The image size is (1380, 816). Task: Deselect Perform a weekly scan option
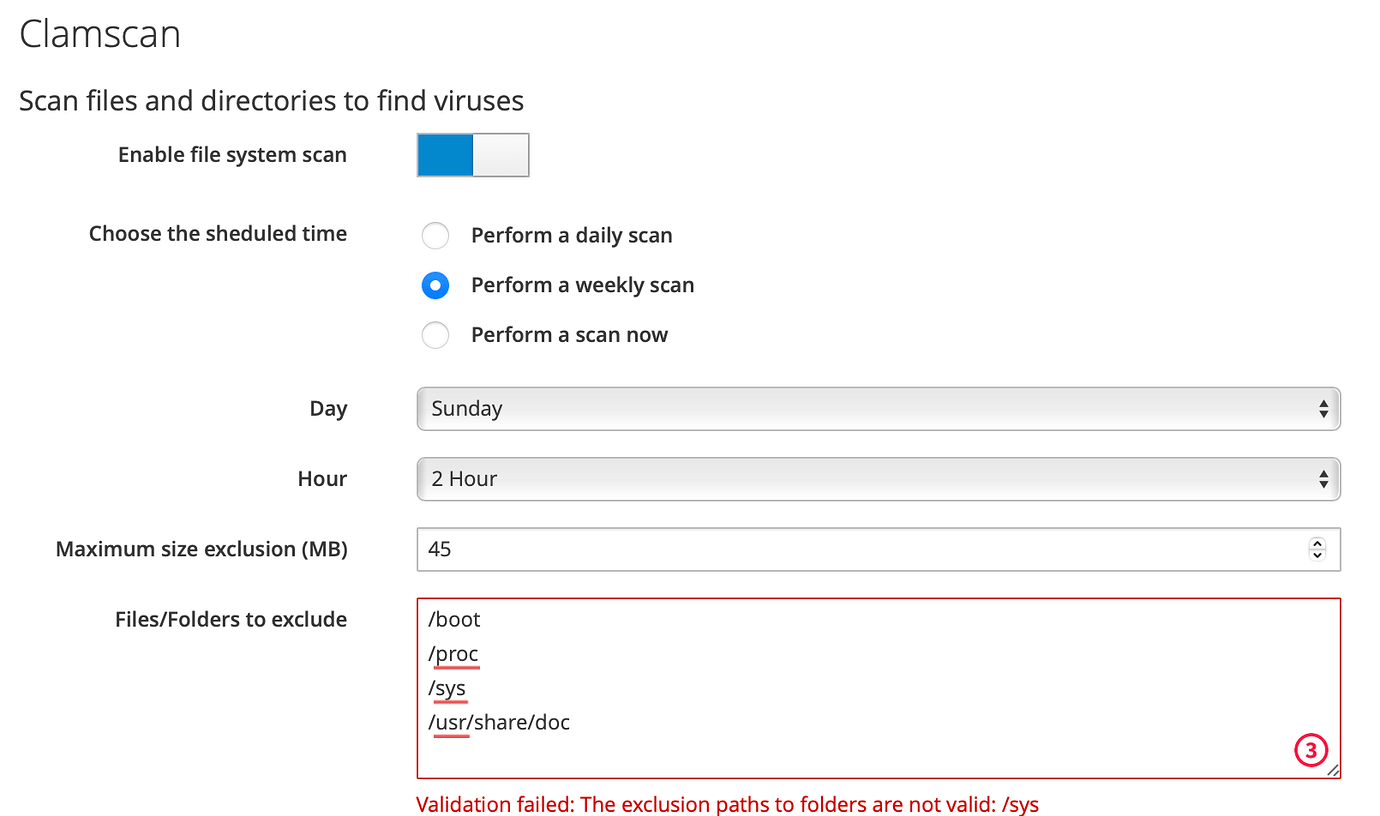click(x=435, y=285)
